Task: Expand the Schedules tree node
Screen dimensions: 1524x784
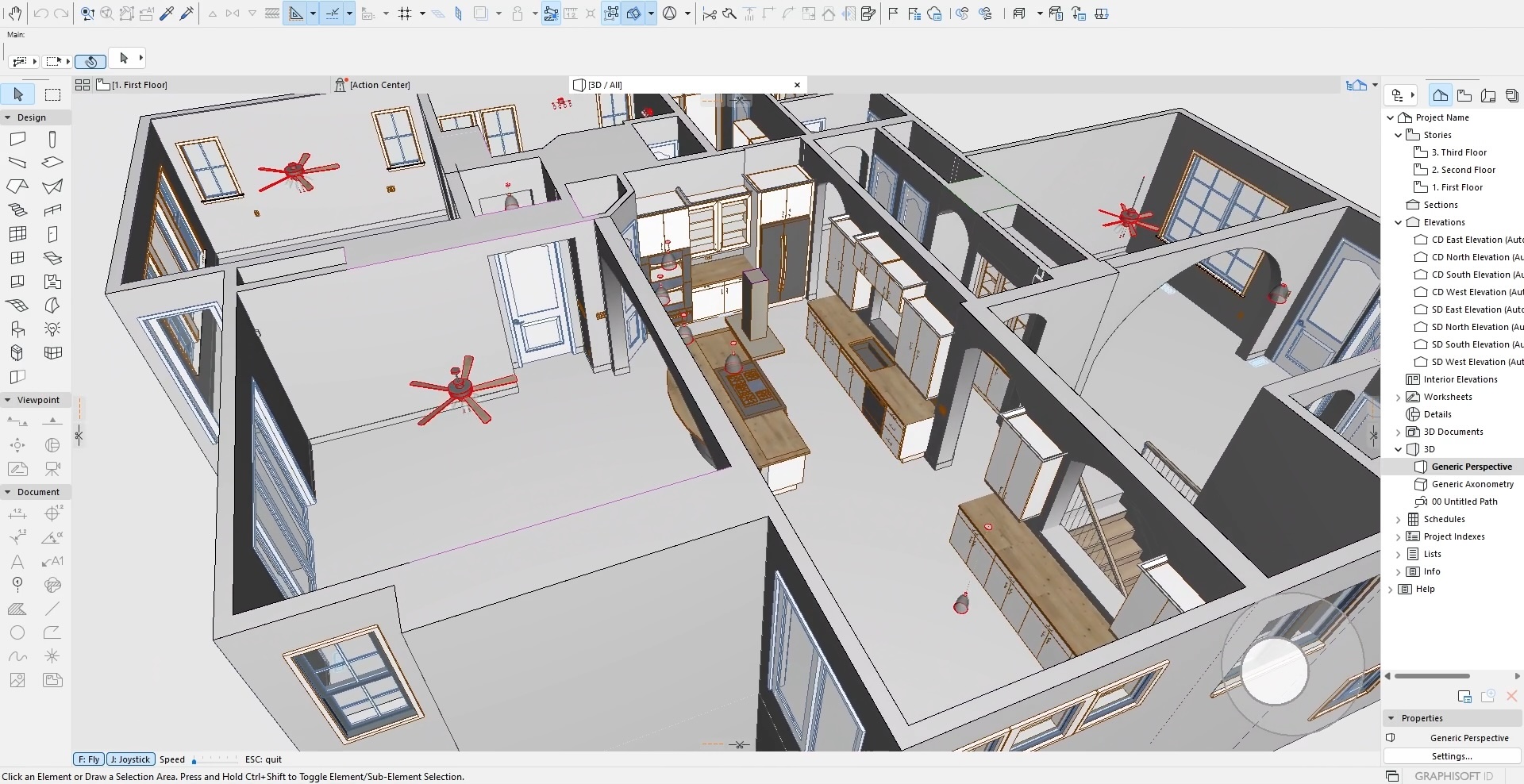Action: [x=1399, y=520]
